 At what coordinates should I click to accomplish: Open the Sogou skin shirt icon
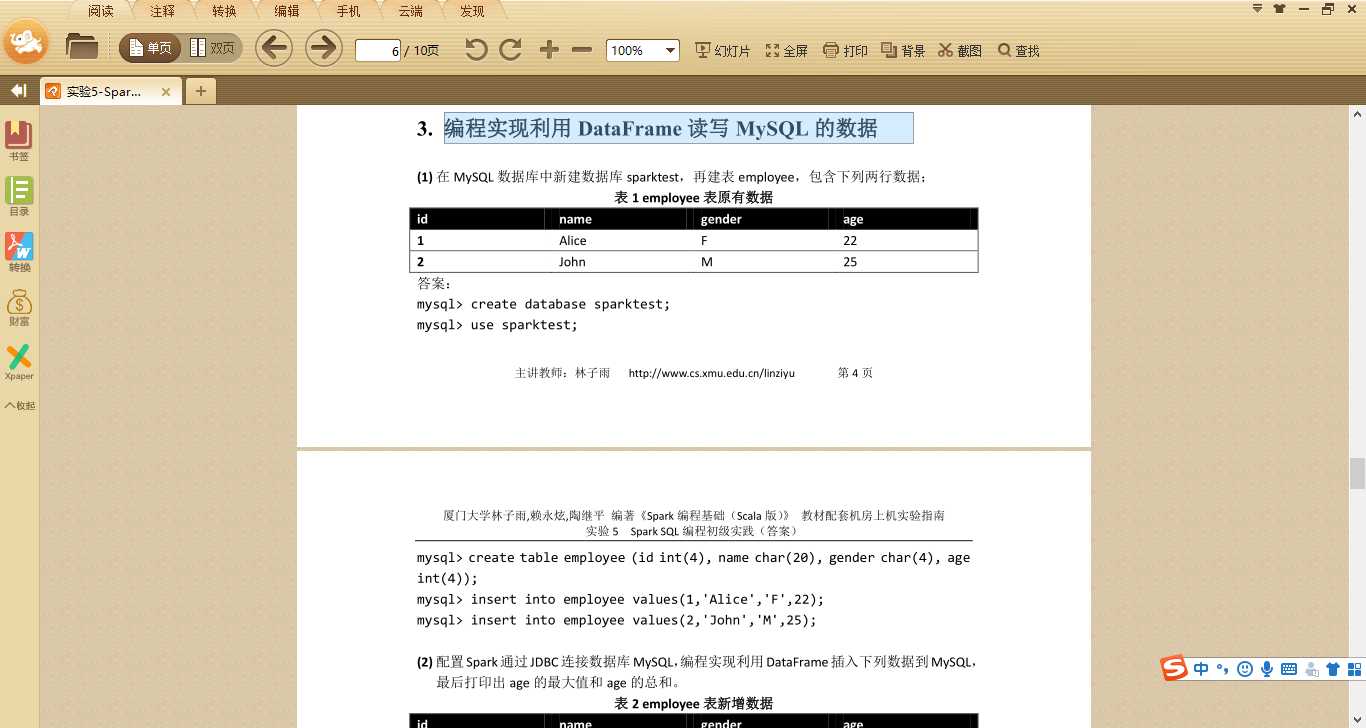1333,669
